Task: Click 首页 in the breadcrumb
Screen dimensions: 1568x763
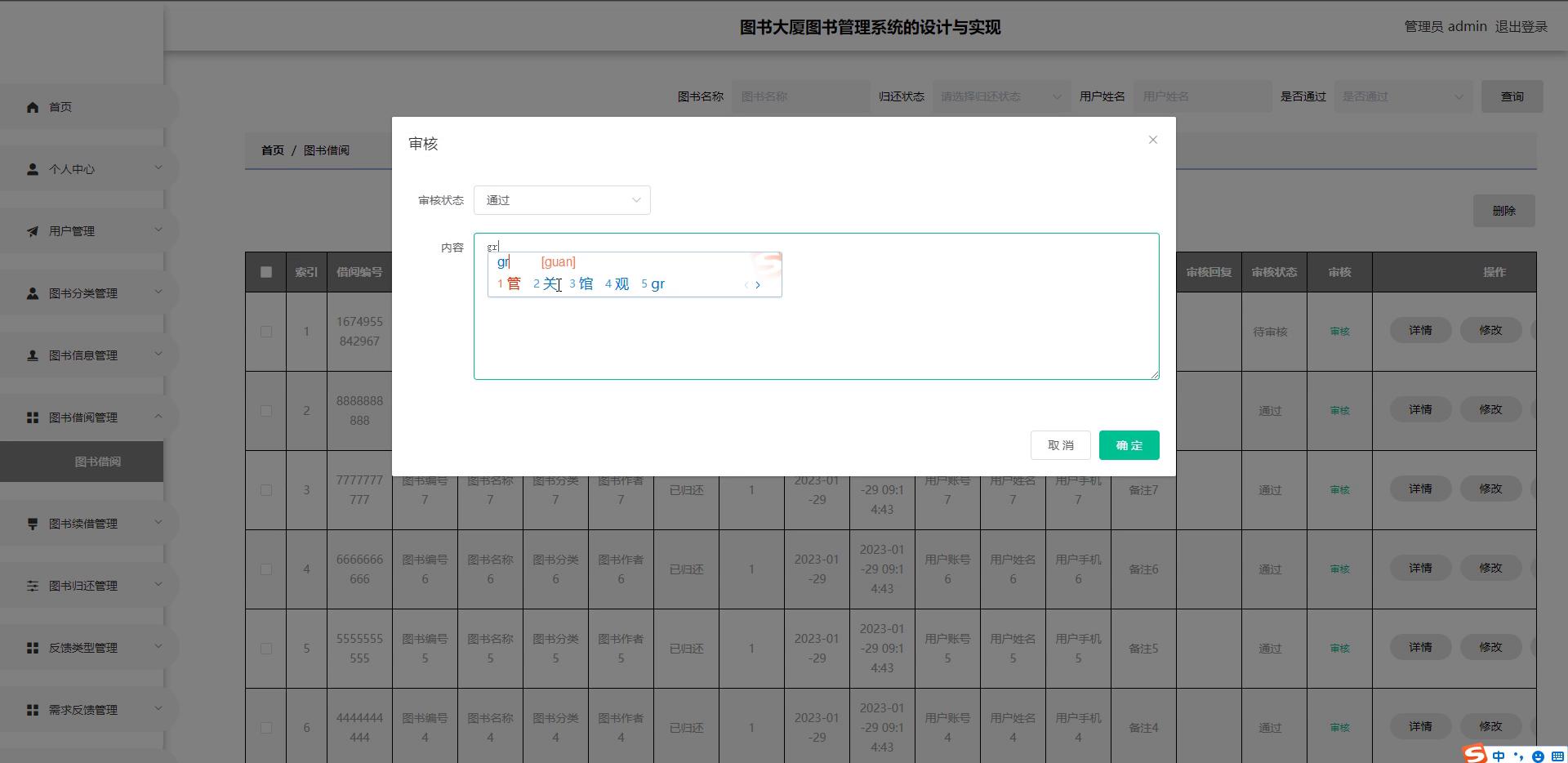Action: click(x=273, y=149)
